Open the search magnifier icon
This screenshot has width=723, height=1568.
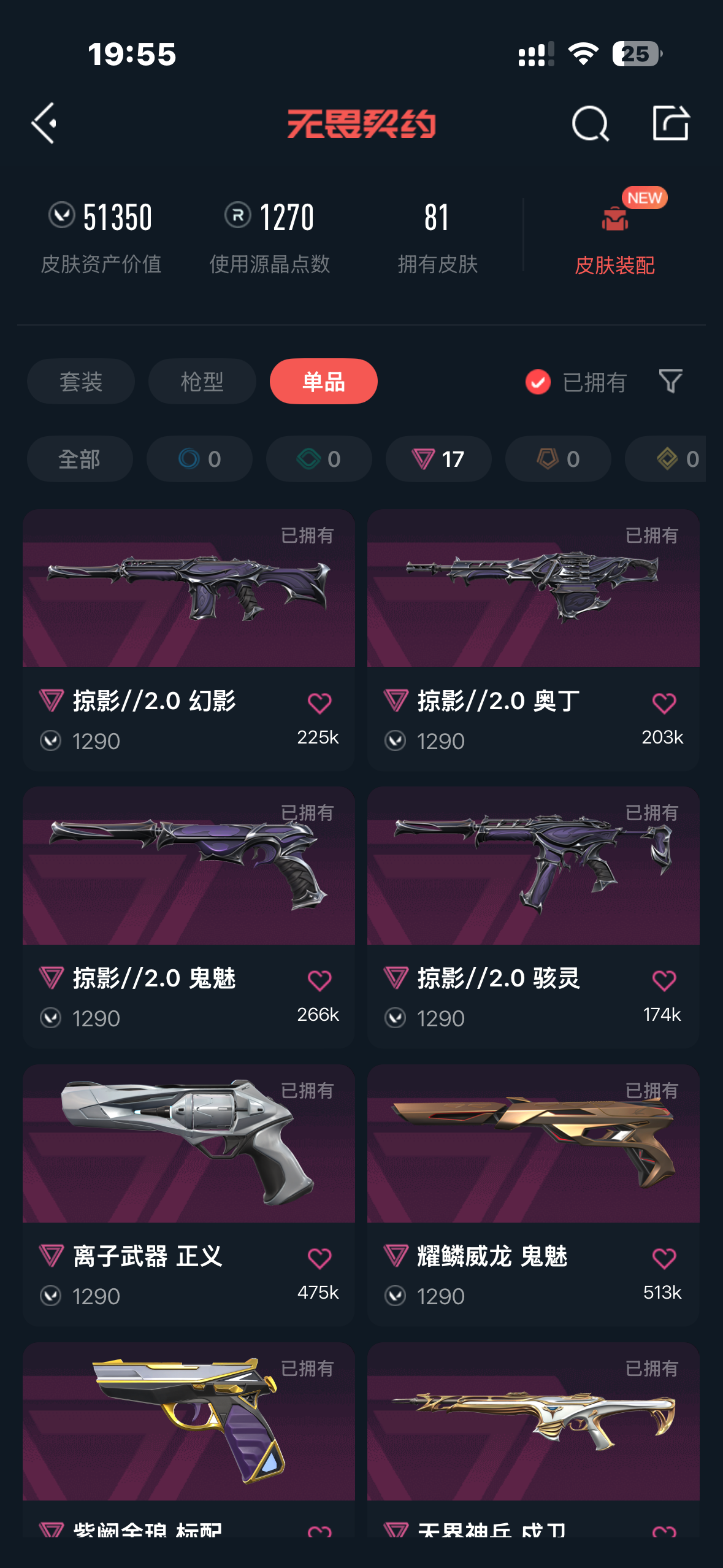(591, 123)
